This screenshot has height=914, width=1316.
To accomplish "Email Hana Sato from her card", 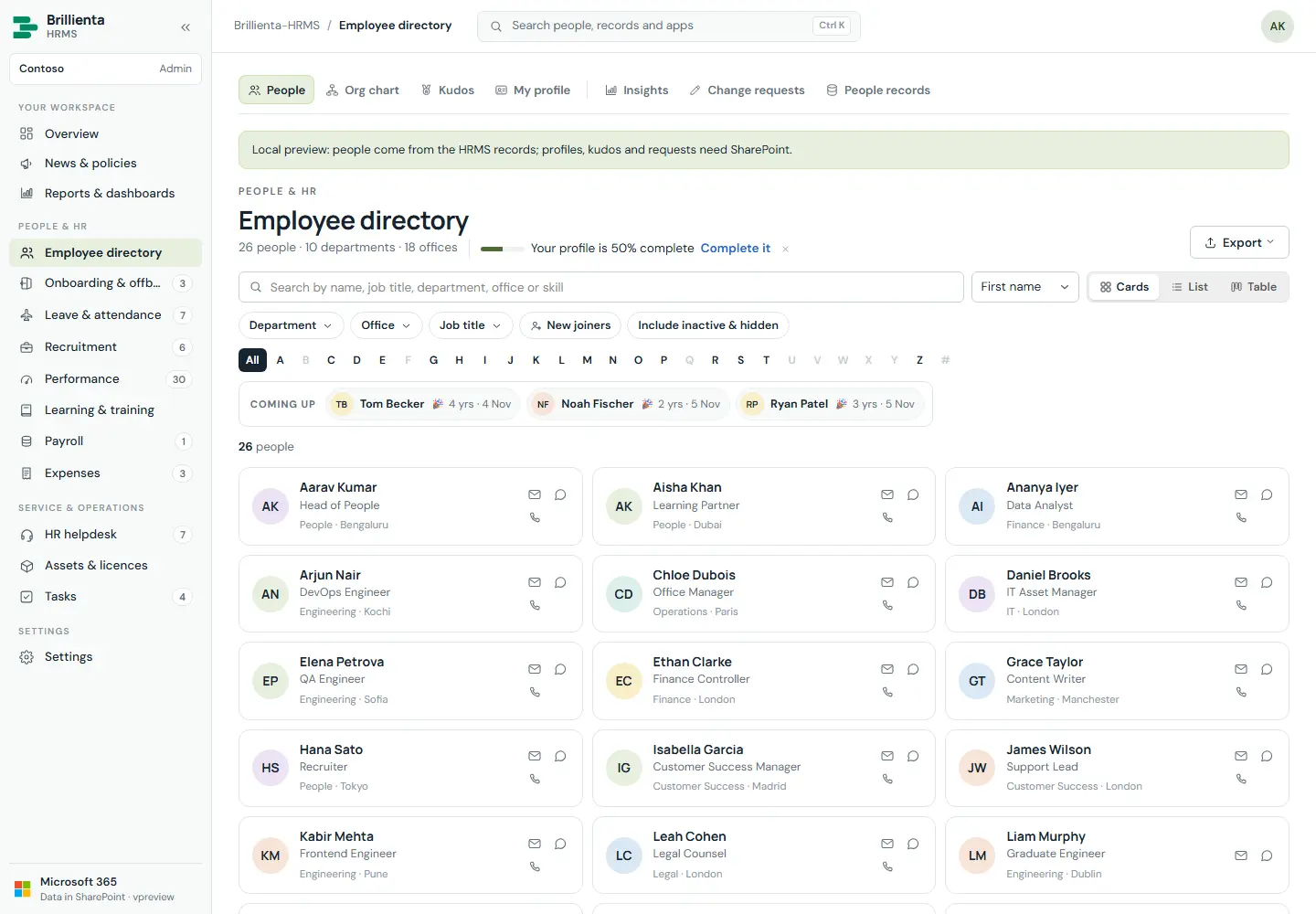I will coord(535,756).
